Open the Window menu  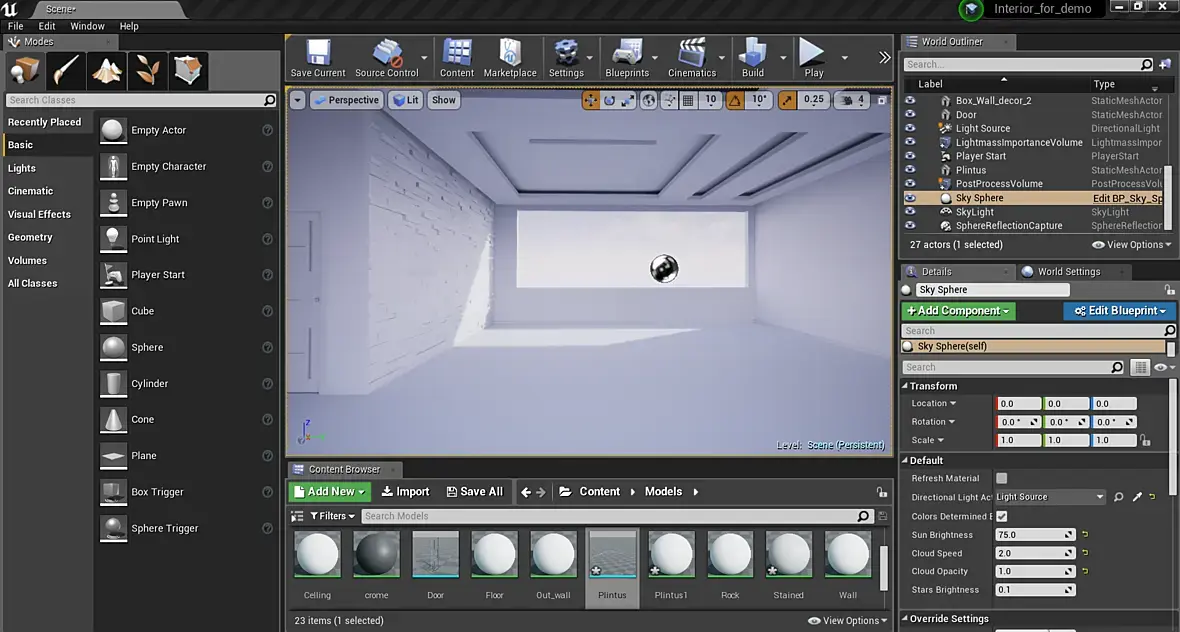(87, 26)
